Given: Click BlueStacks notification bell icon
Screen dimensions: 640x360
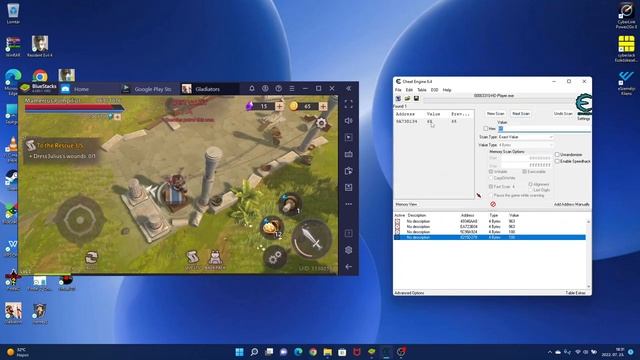Looking at the screenshot, I should [x=252, y=89].
